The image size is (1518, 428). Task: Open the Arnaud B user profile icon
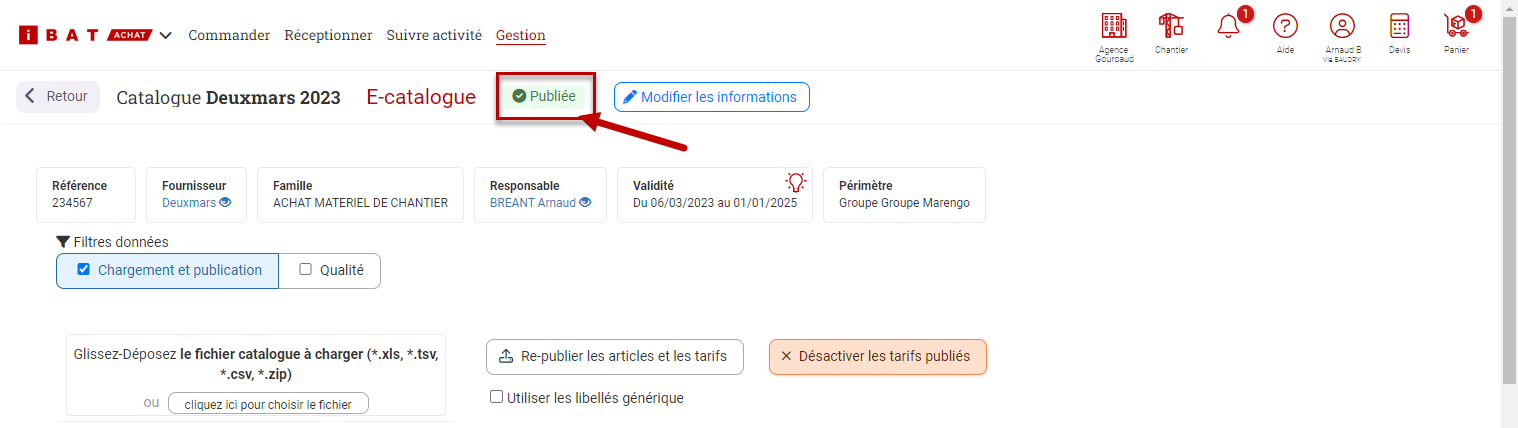[1342, 27]
